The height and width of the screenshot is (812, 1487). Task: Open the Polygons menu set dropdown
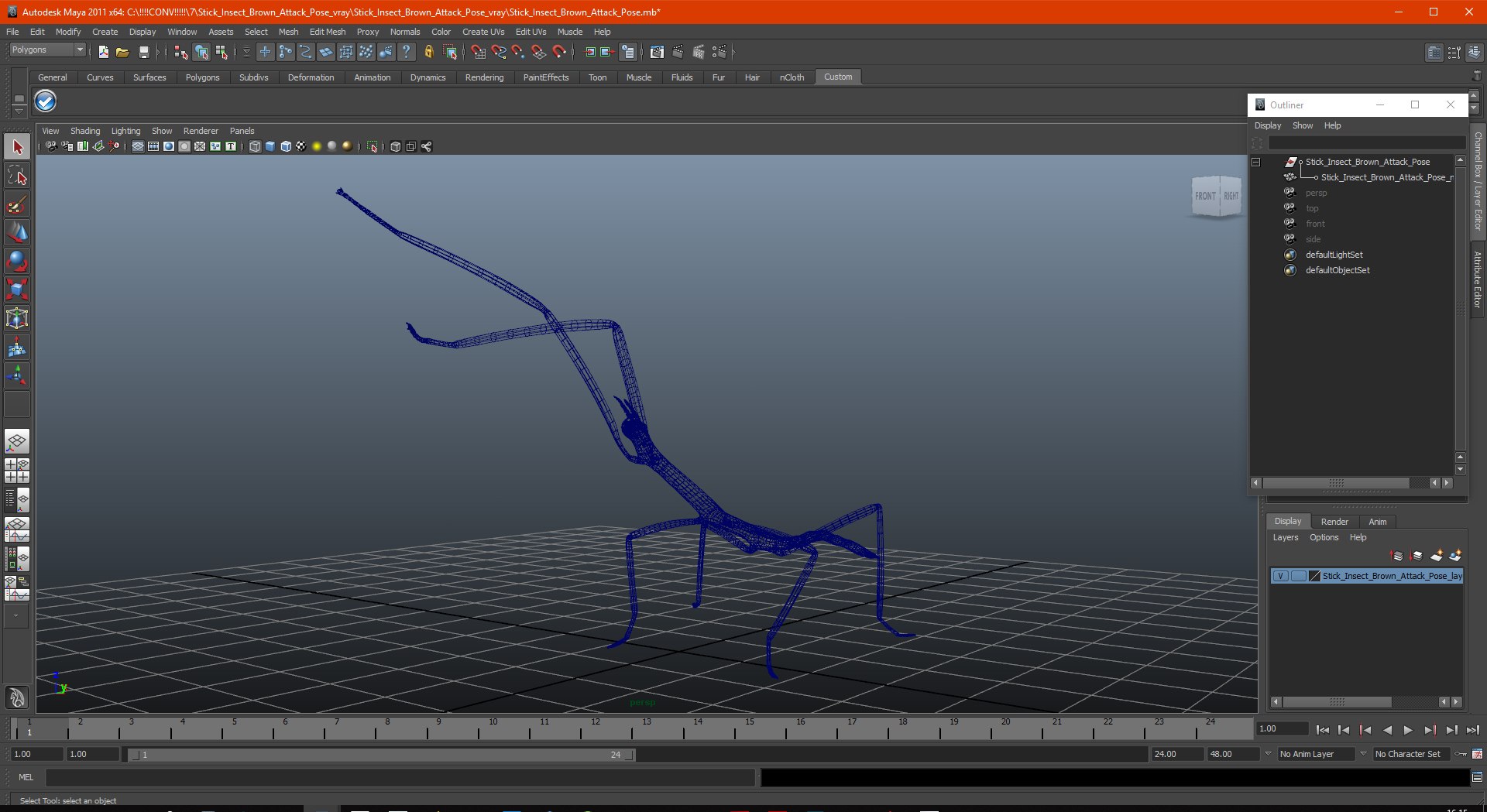tap(47, 50)
